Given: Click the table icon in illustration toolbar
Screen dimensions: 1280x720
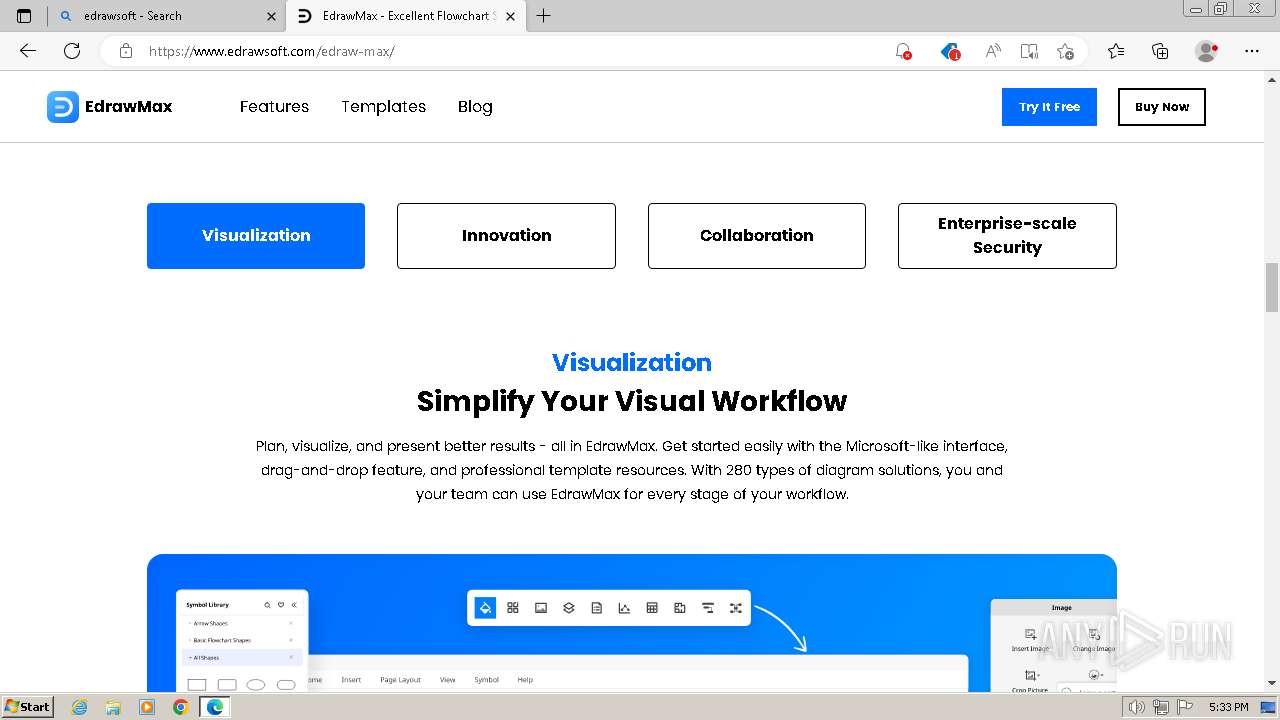Looking at the screenshot, I should click(652, 607).
